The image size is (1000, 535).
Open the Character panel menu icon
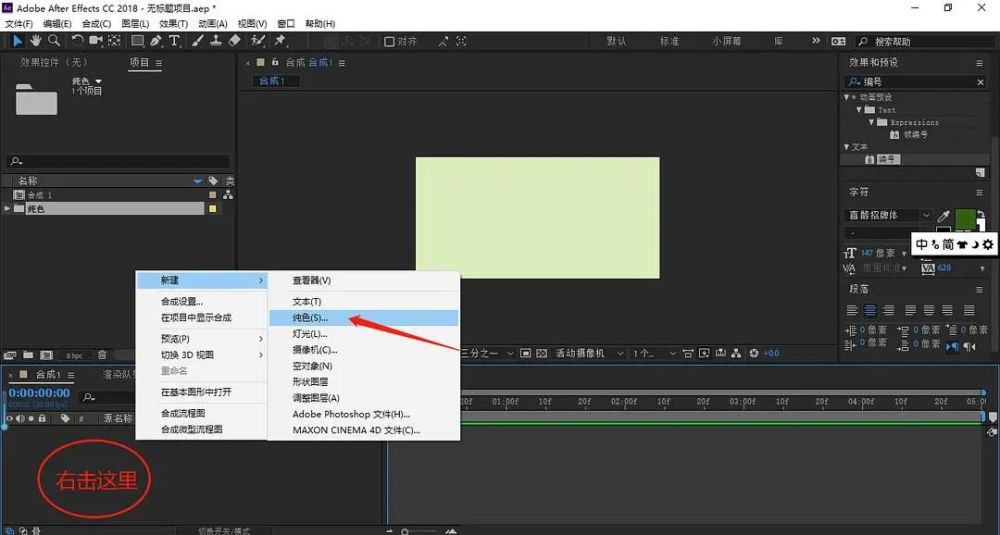(x=979, y=193)
